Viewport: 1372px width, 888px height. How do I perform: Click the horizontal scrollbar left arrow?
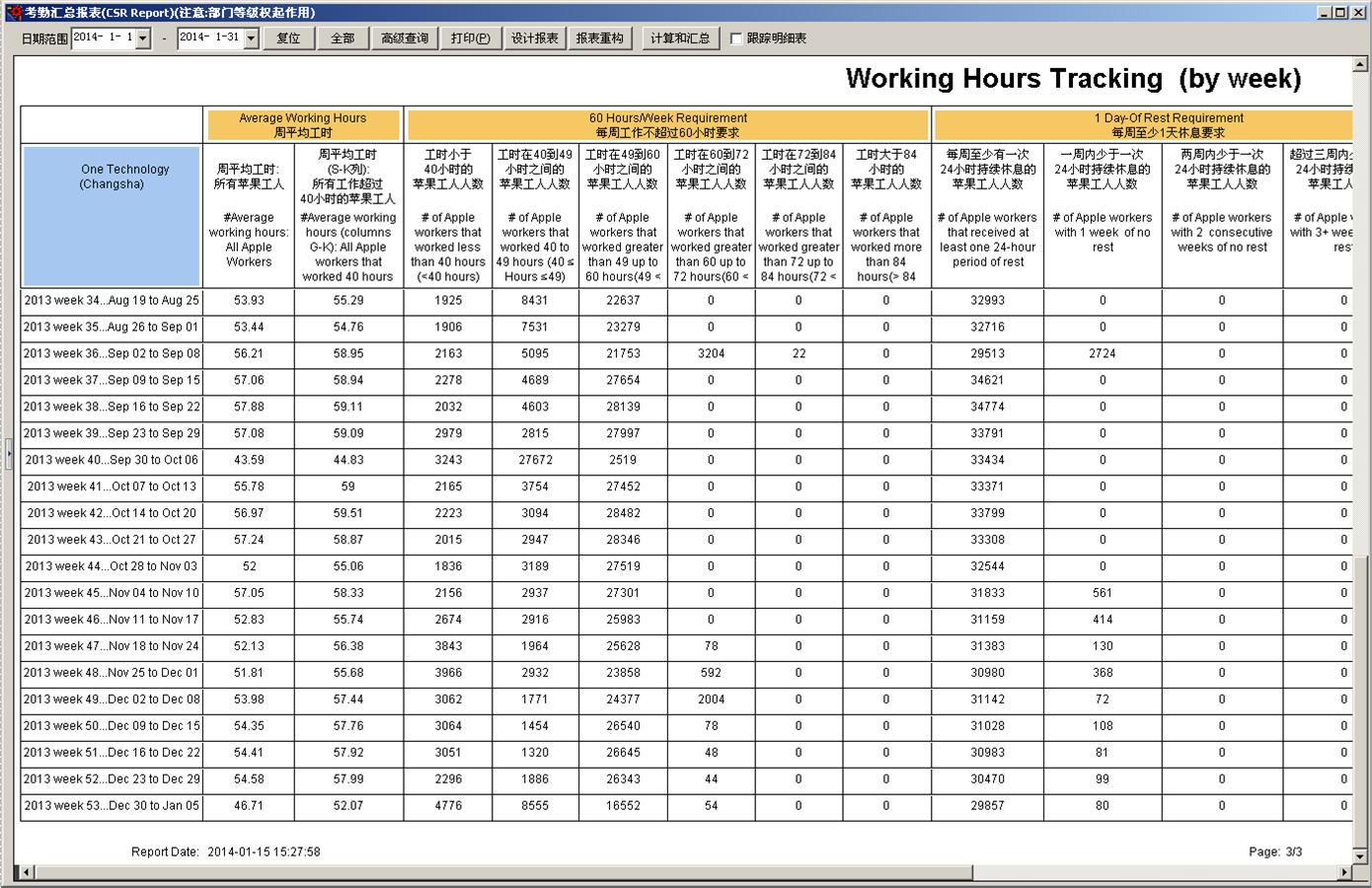point(26,872)
